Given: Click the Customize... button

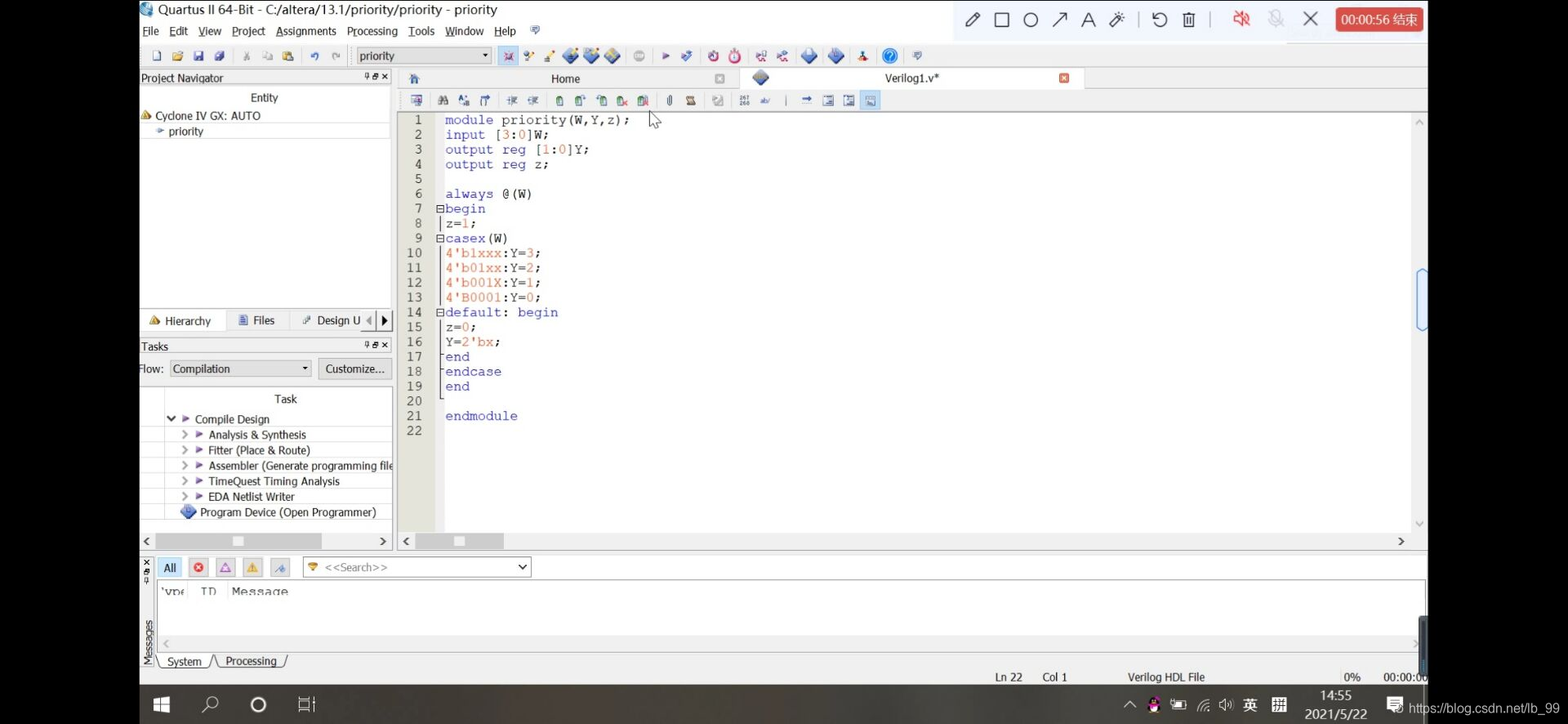Looking at the screenshot, I should (354, 369).
